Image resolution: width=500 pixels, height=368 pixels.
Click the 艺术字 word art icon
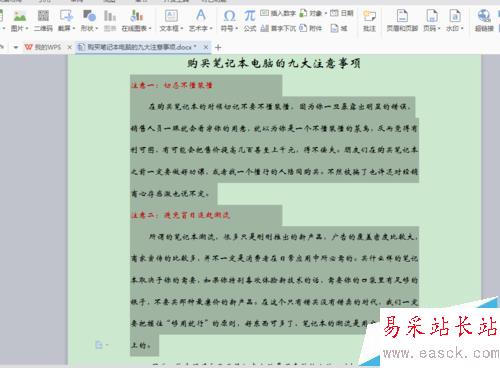[201, 16]
